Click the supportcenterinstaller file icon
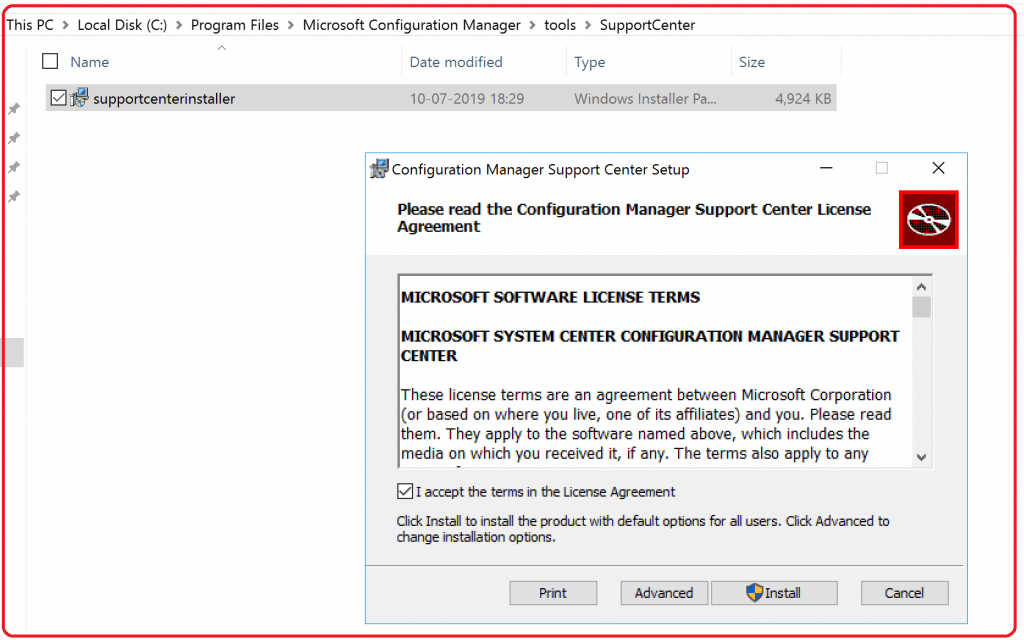The image size is (1024, 640). pyautogui.click(x=80, y=98)
